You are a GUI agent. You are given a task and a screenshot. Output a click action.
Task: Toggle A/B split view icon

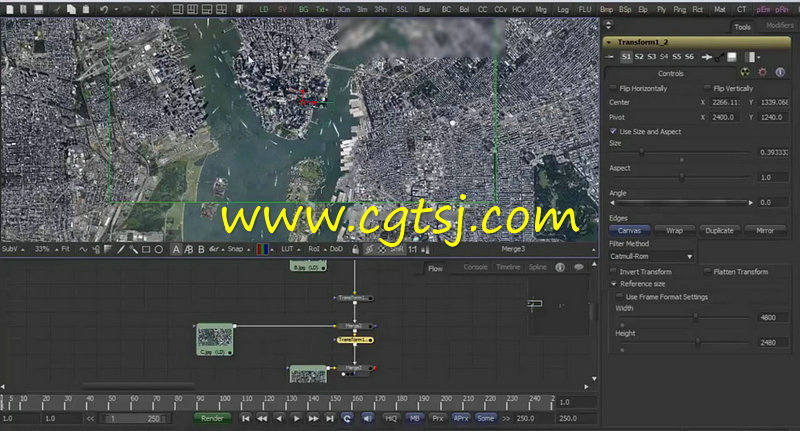pos(188,249)
